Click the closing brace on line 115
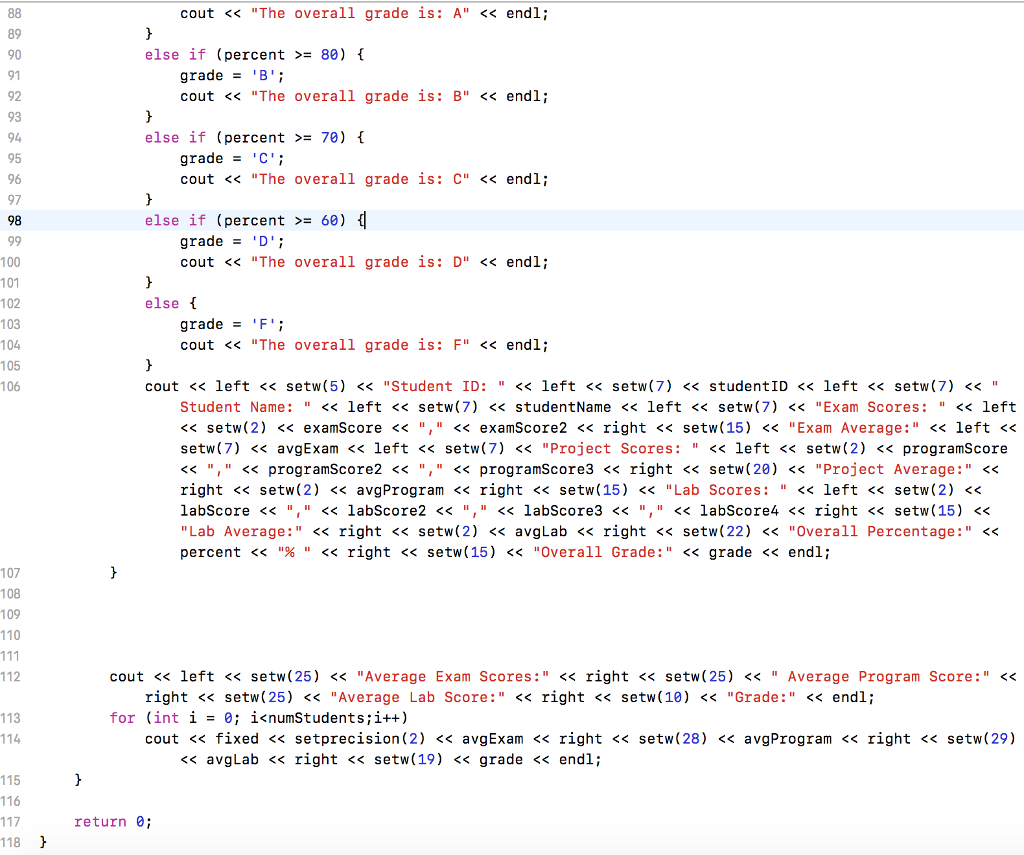 pos(78,781)
